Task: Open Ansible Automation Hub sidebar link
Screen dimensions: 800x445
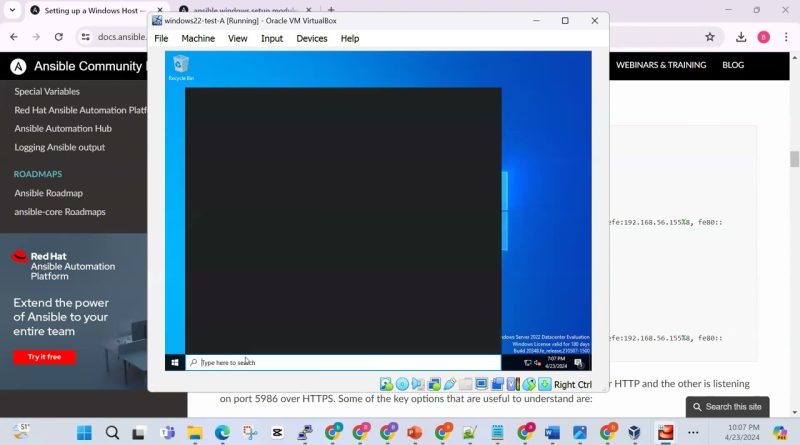Action: pos(63,129)
